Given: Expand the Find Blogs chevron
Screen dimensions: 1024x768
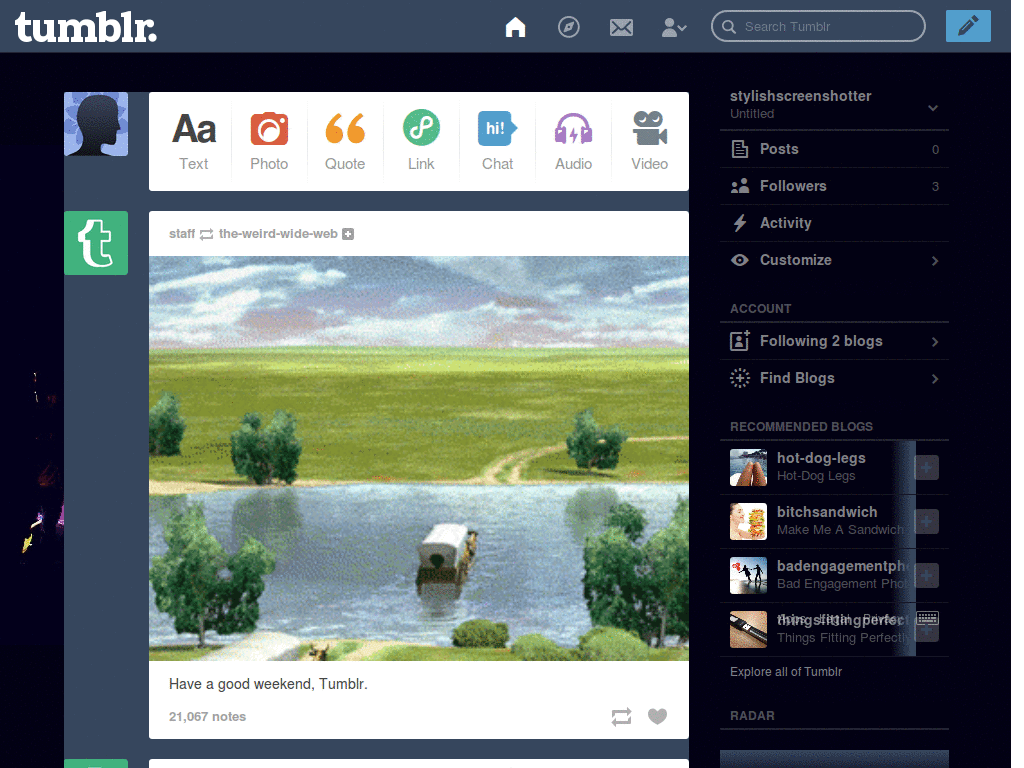Looking at the screenshot, I should 935,379.
